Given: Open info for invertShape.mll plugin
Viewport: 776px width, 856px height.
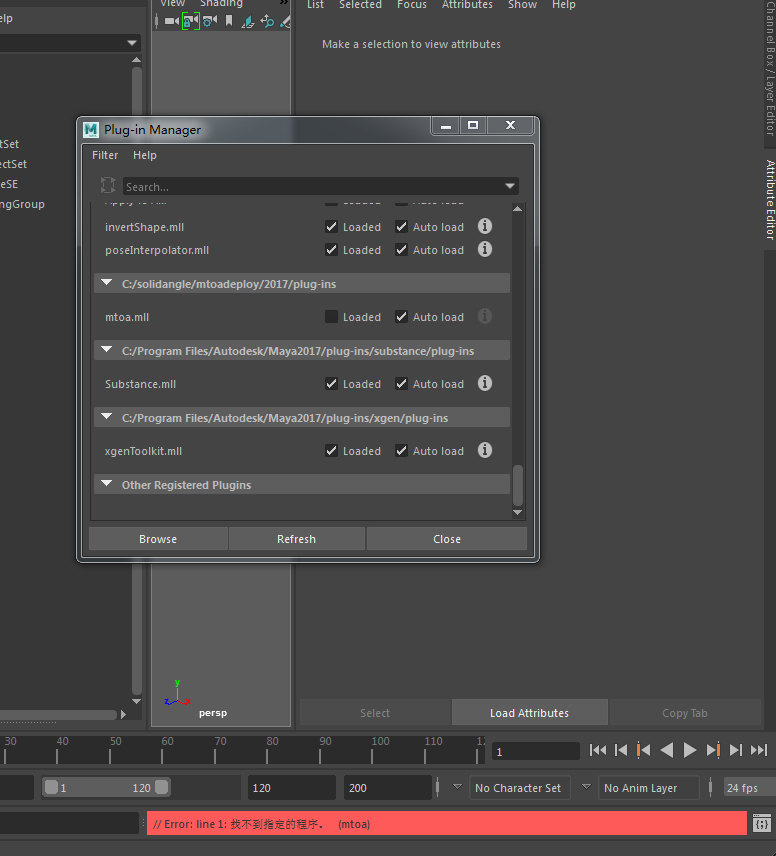Looking at the screenshot, I should click(485, 226).
